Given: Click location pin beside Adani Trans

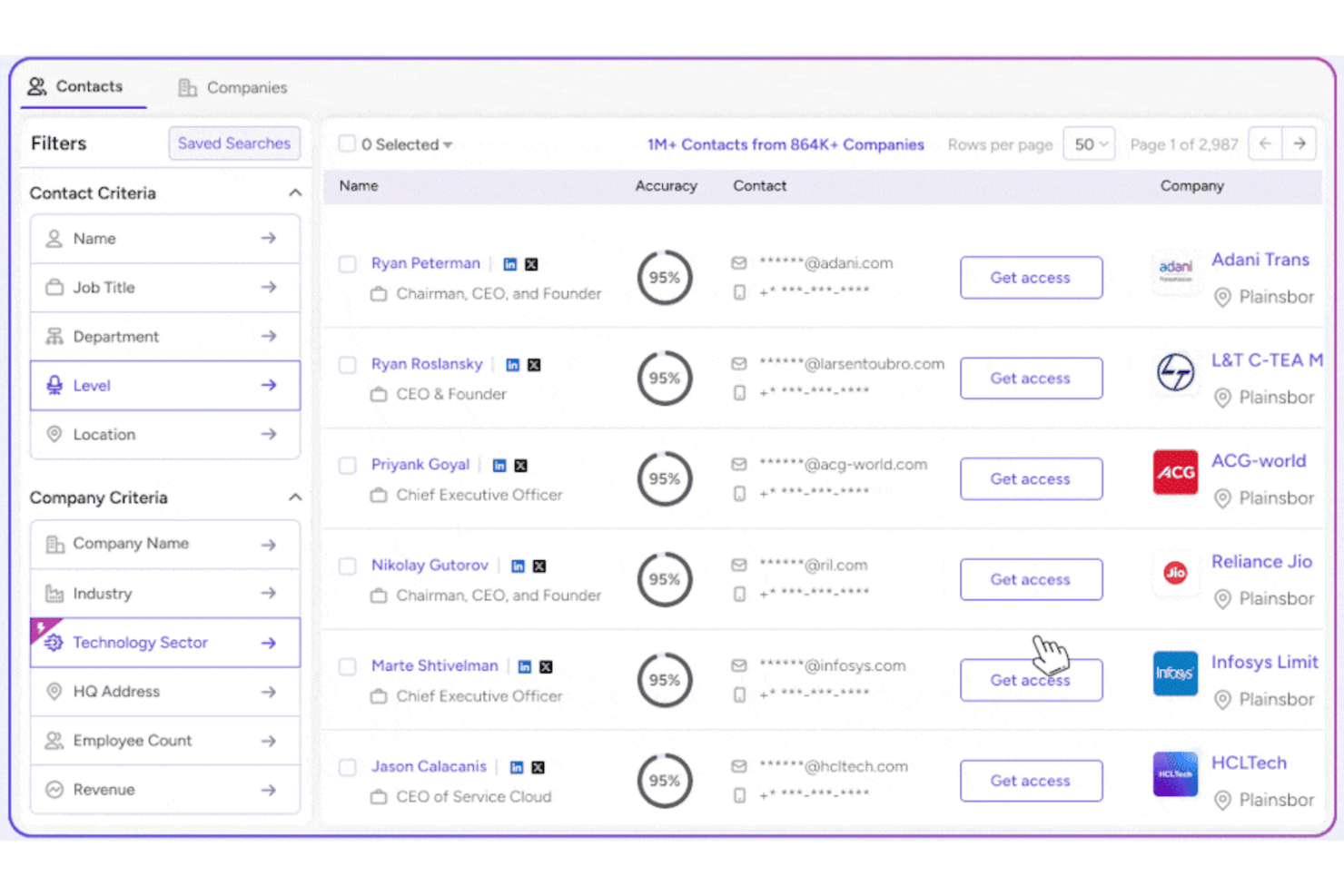Looking at the screenshot, I should [x=1222, y=297].
